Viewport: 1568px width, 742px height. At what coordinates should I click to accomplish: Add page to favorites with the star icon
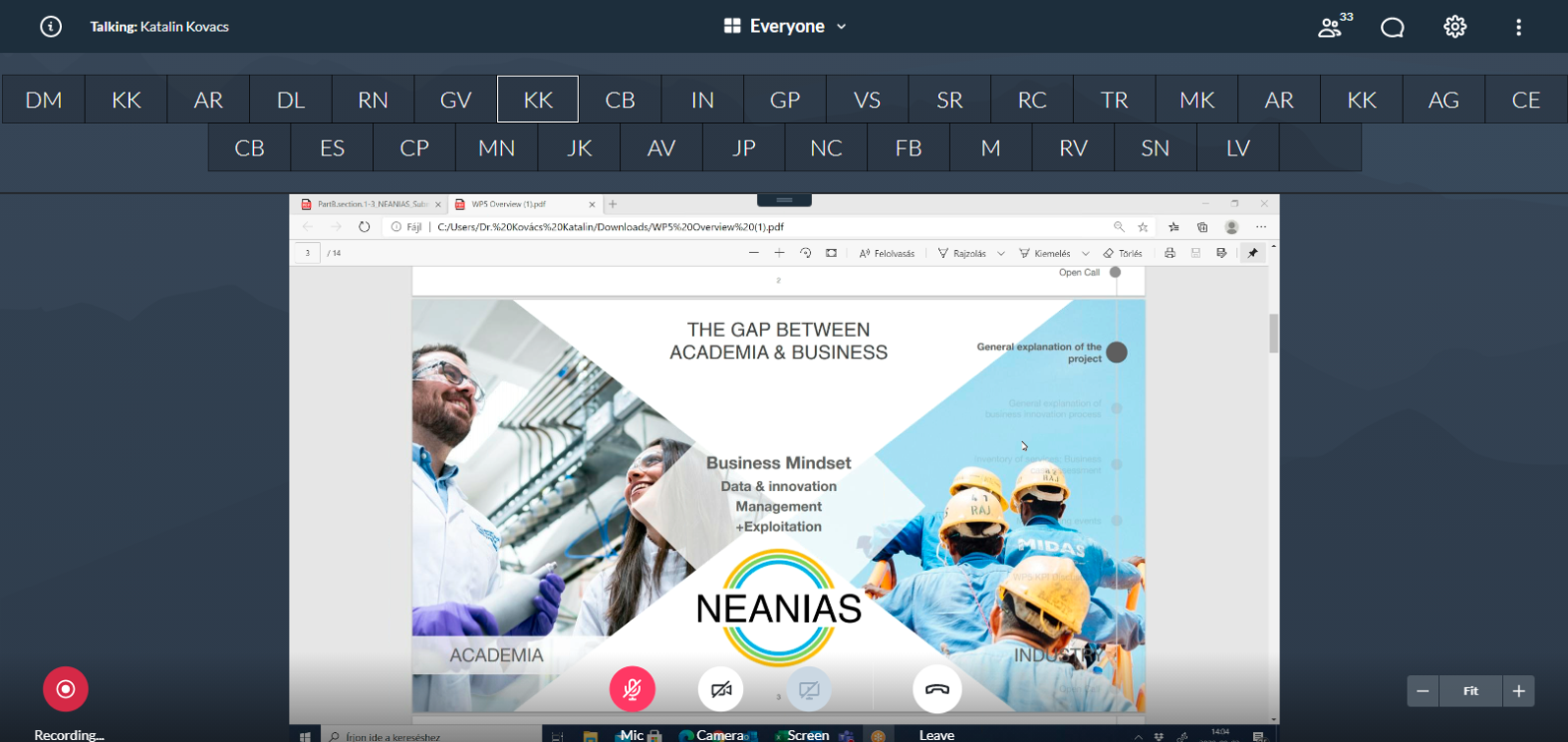tap(1143, 226)
